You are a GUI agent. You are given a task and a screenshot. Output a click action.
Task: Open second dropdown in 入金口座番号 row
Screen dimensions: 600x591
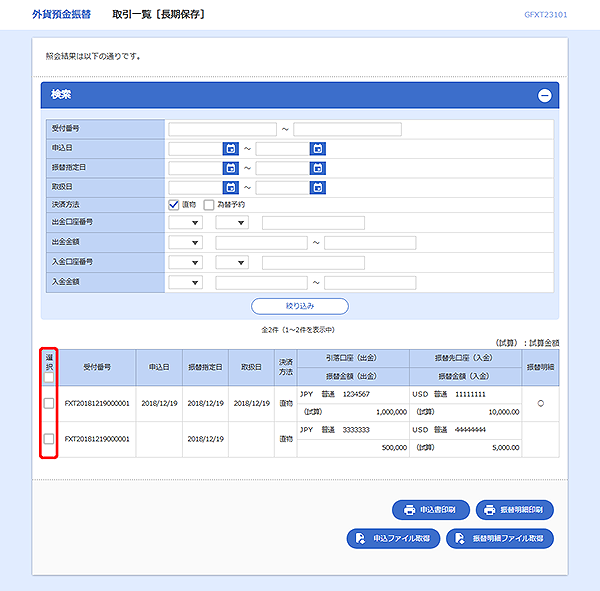tap(232, 262)
